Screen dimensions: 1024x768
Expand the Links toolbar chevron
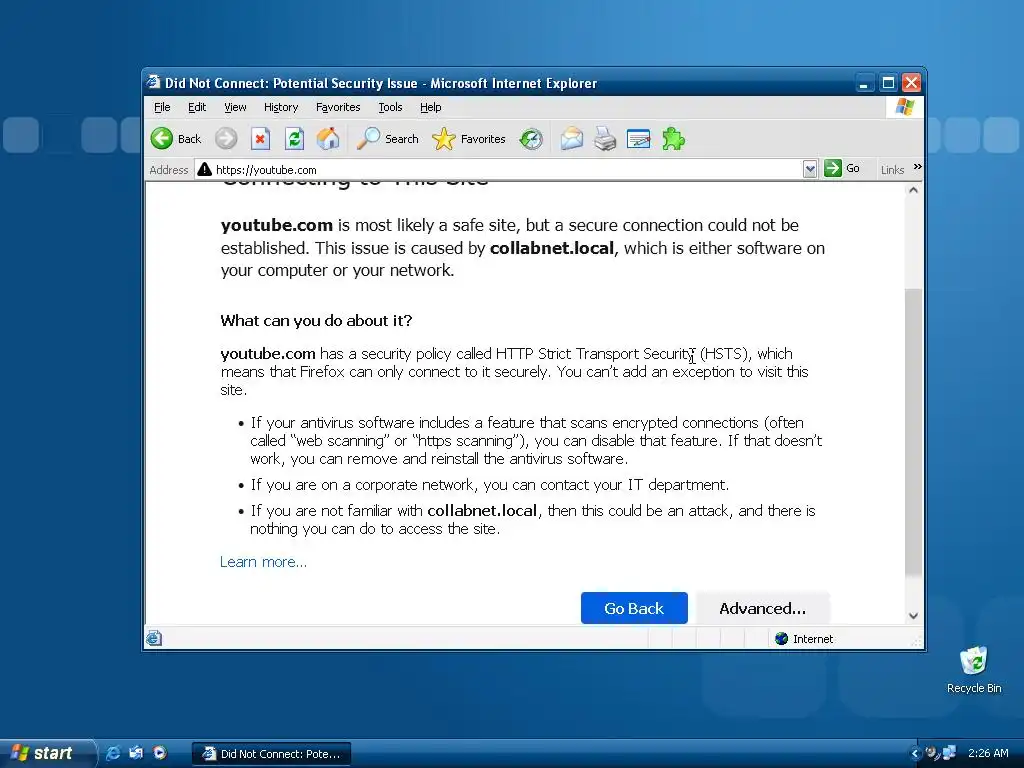pos(918,167)
